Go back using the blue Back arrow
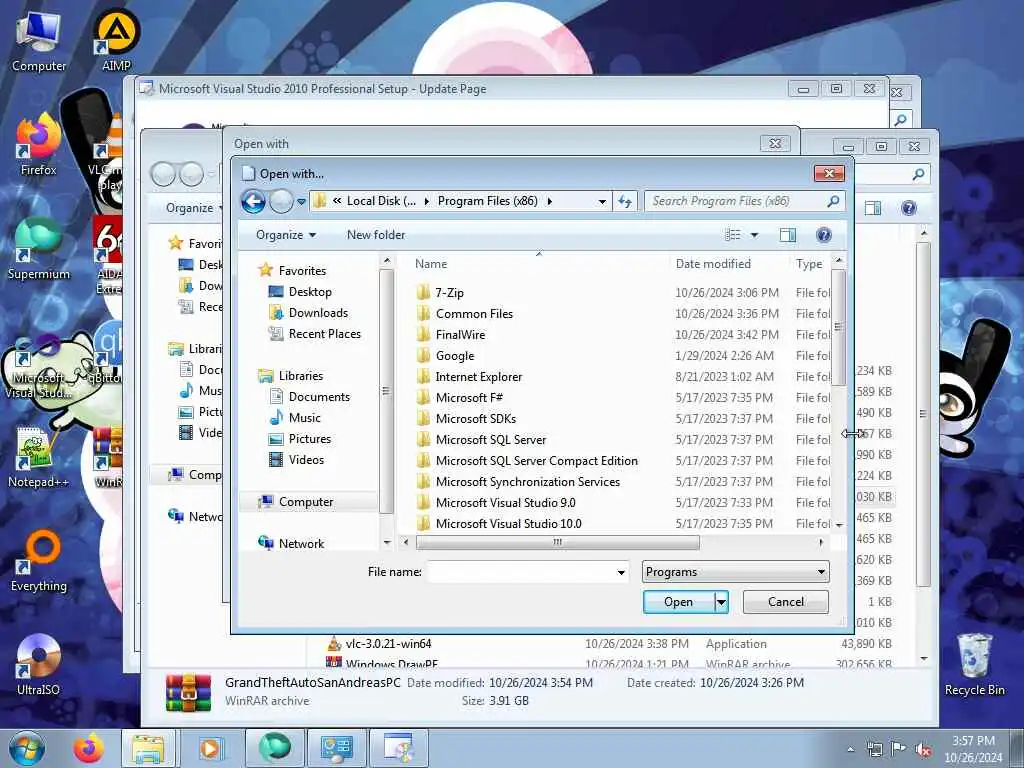 pos(253,202)
